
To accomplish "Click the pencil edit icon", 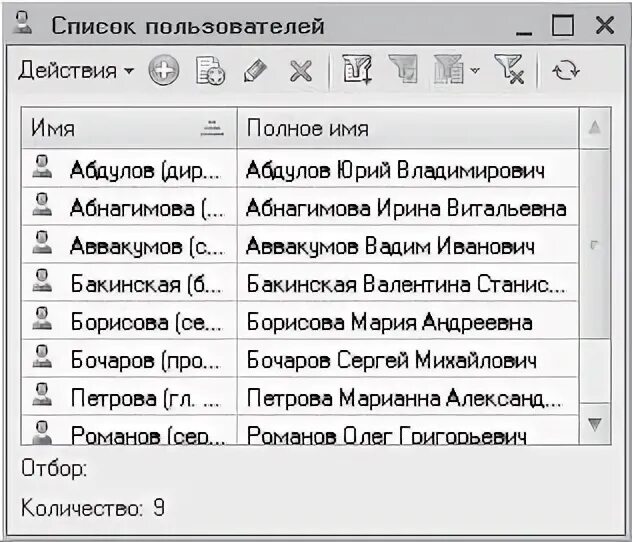I will click(255, 71).
